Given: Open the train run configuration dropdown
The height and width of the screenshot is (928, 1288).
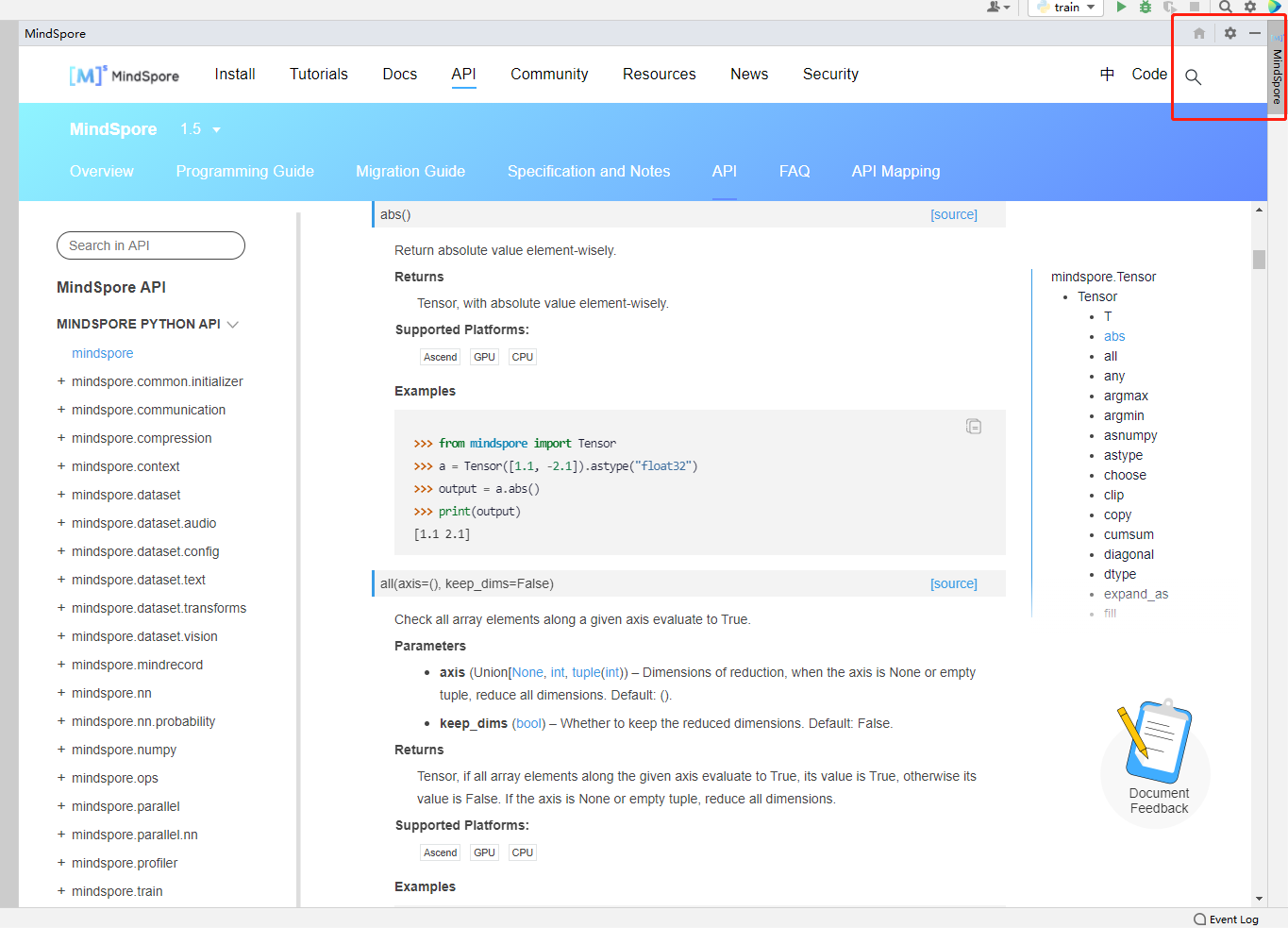Looking at the screenshot, I should 1066,7.
